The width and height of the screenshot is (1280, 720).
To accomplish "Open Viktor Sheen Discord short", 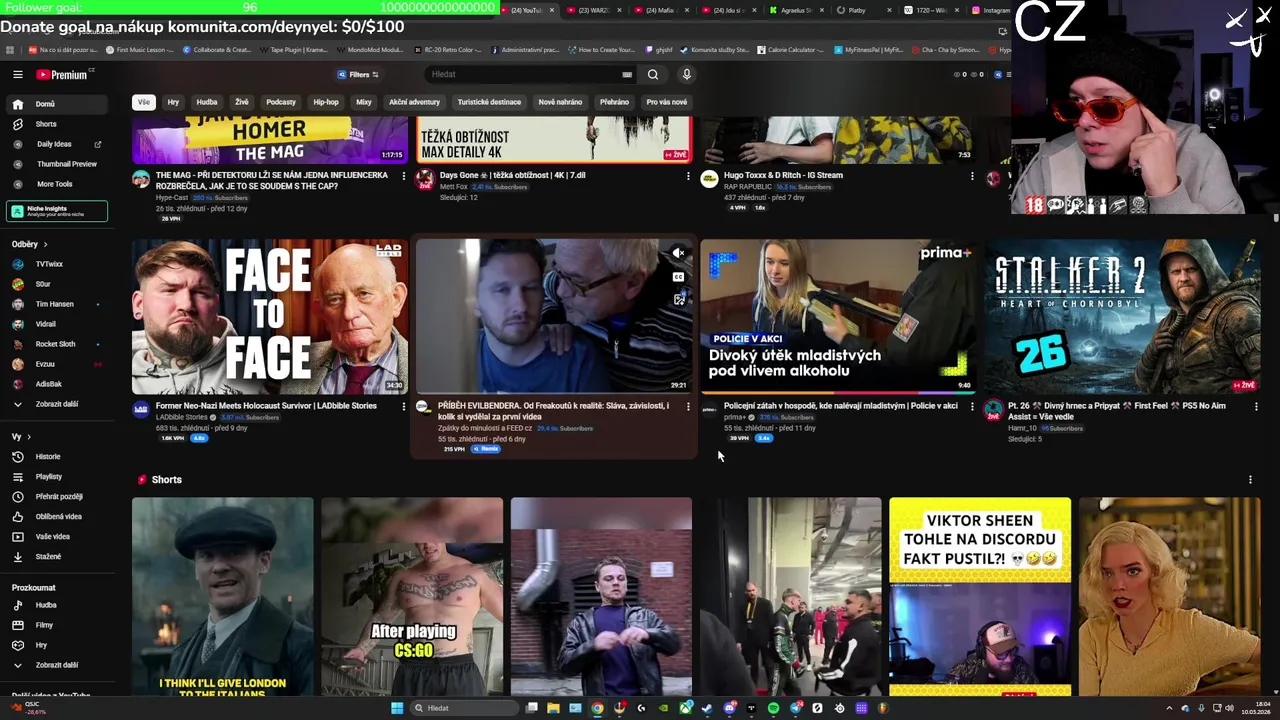I will pos(980,596).
